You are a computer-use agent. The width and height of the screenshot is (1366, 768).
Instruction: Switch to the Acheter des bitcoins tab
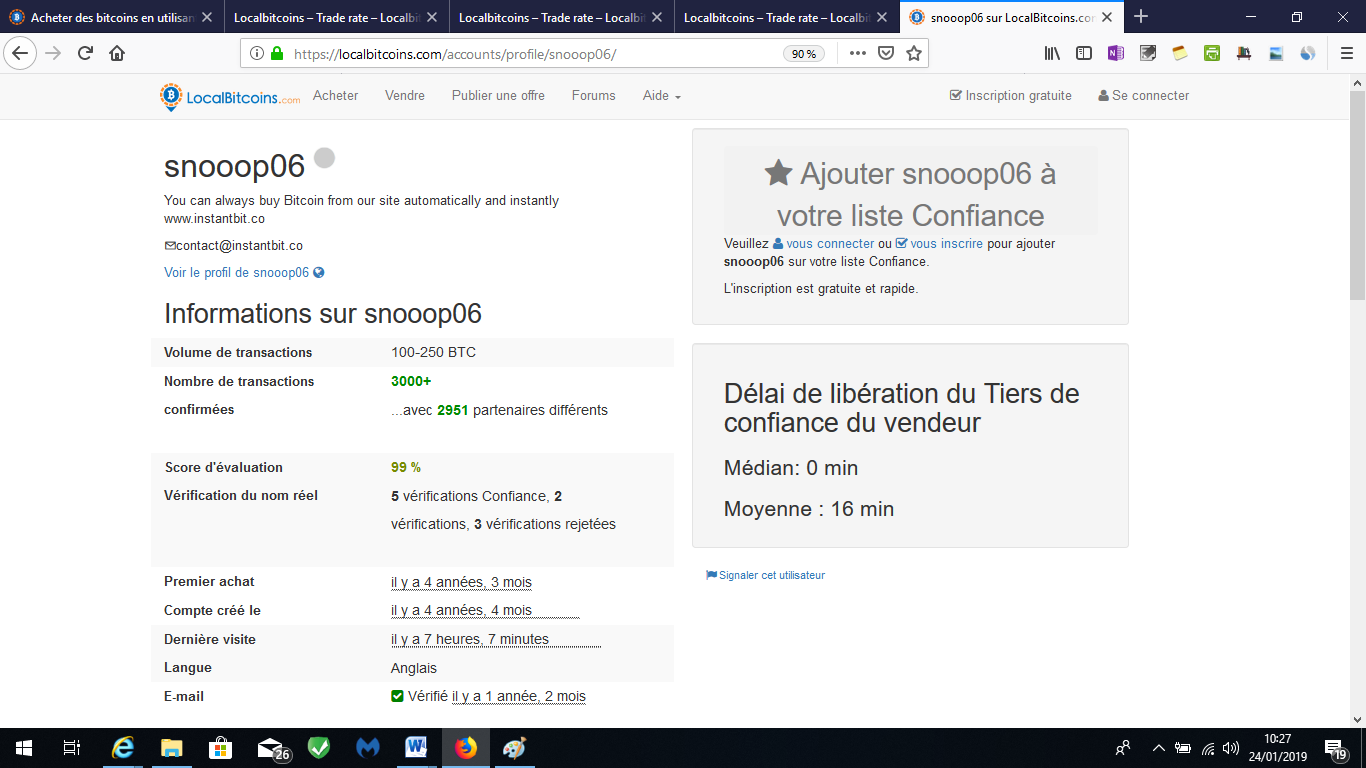[105, 16]
